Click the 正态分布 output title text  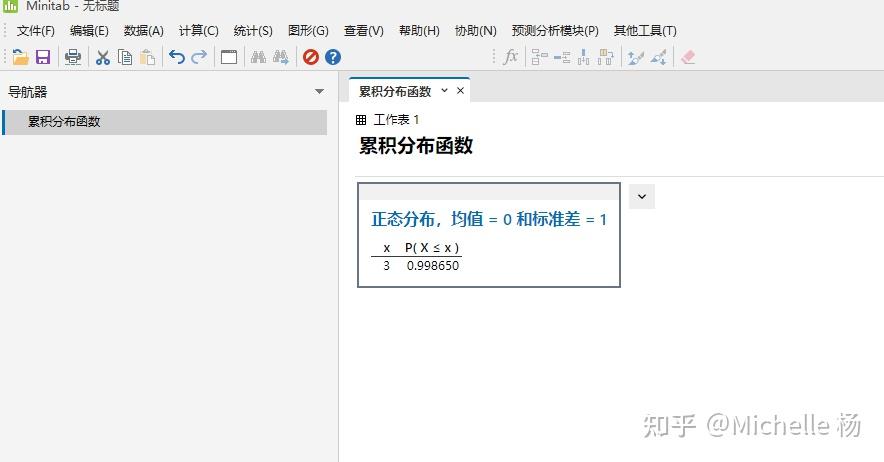[x=489, y=219]
